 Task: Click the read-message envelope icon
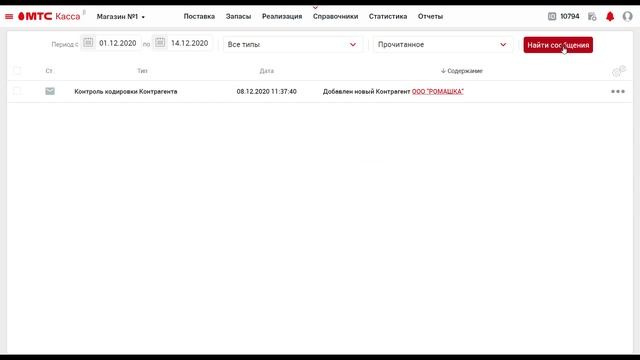50,91
